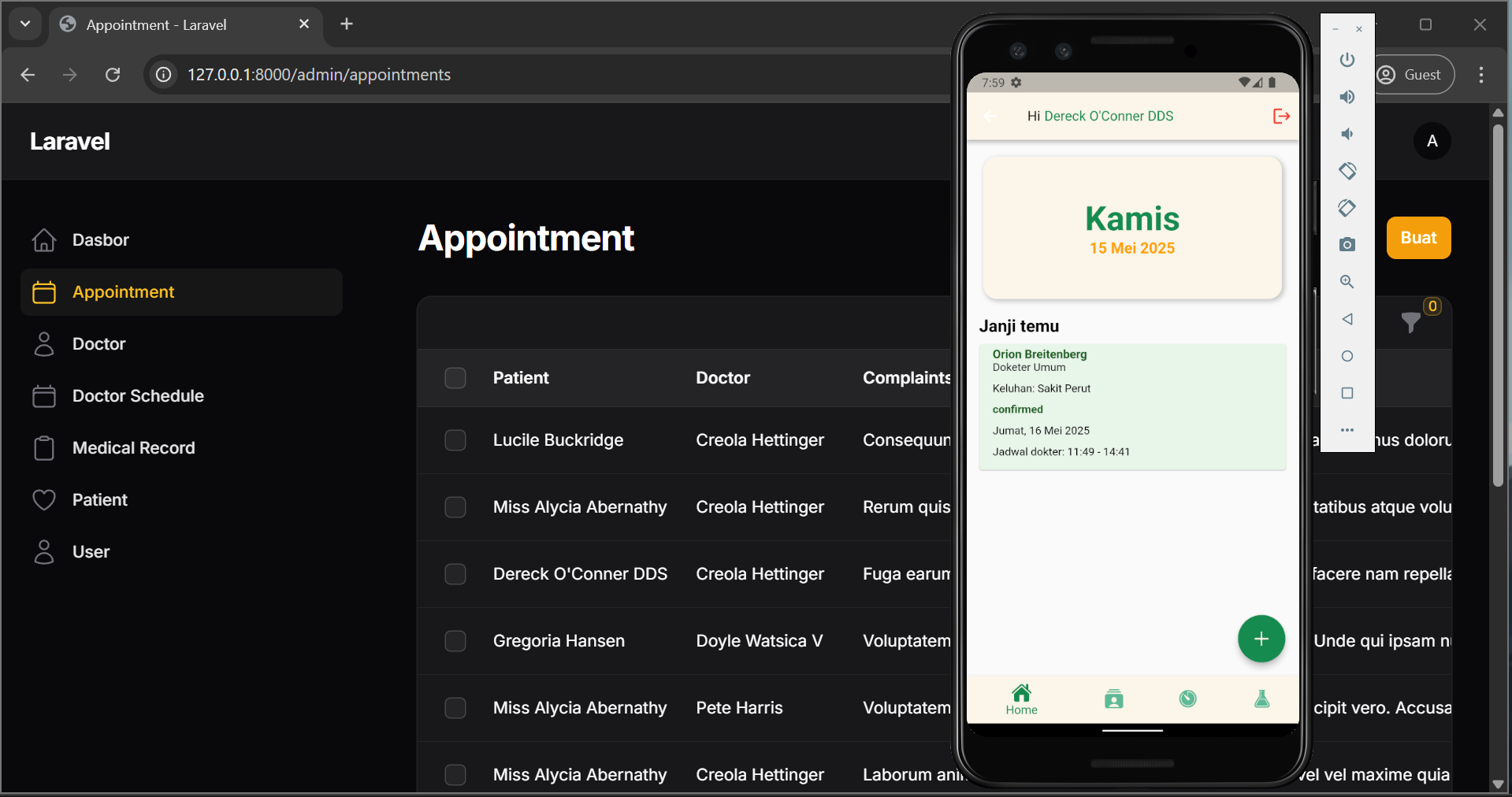
Task: Tap the flask icon in app bottom navigation
Action: click(x=1261, y=699)
